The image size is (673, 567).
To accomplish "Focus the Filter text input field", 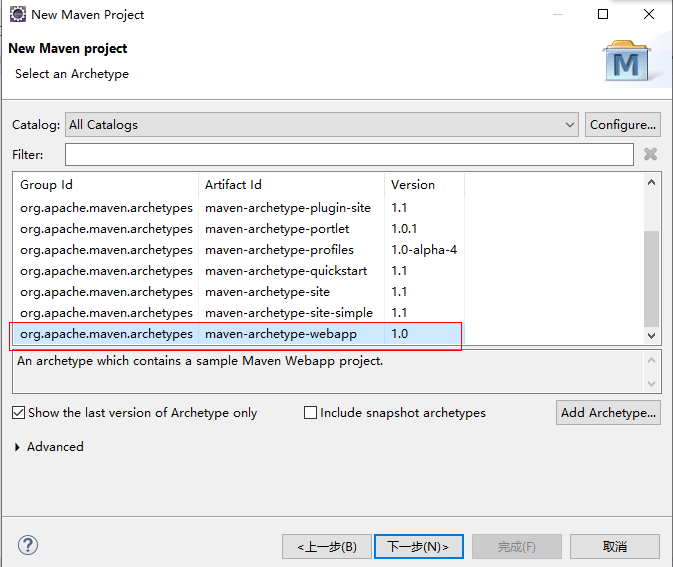I will pyautogui.click(x=349, y=155).
